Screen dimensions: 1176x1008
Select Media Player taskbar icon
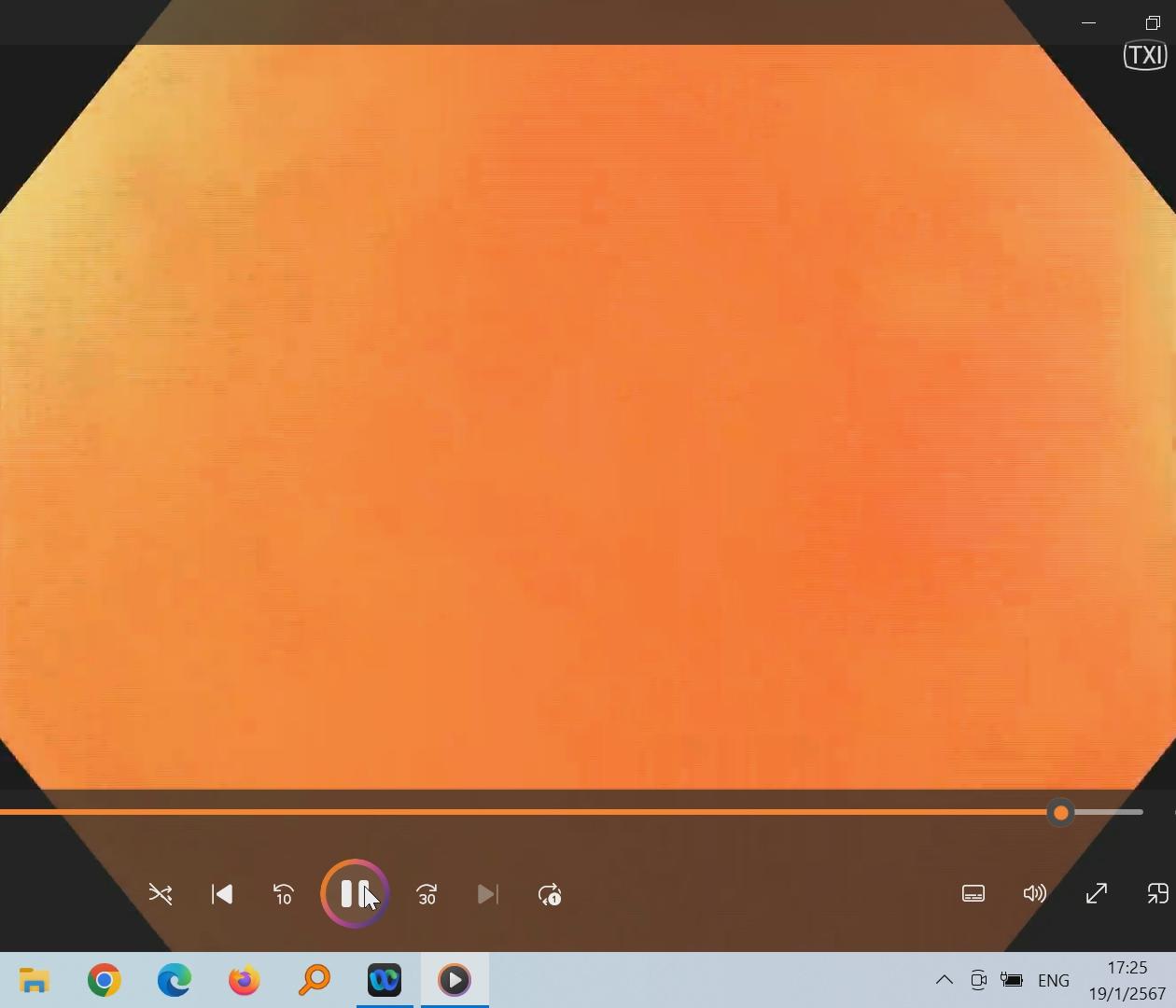pos(455,980)
